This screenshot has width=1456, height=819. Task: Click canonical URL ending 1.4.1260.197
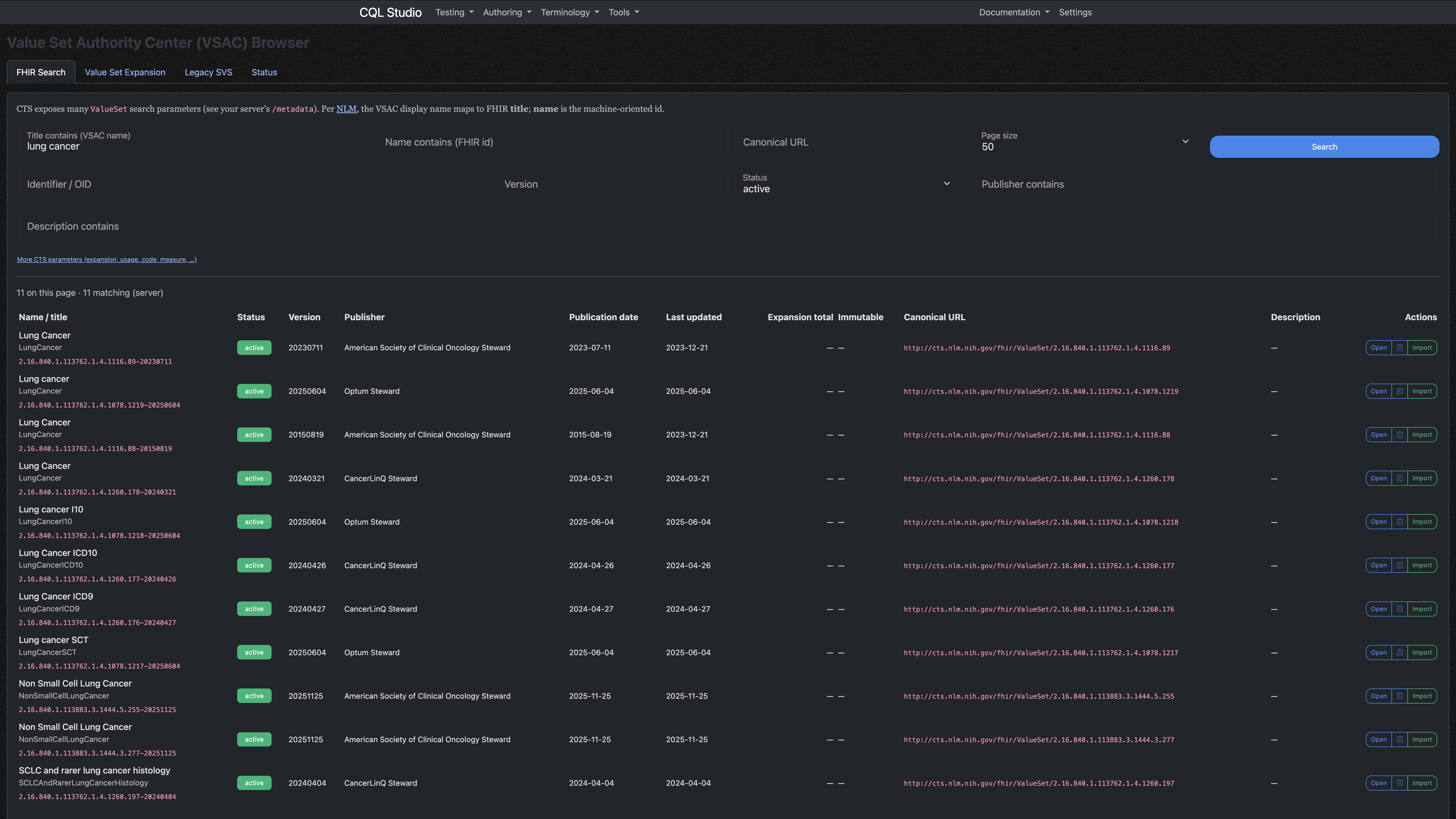(x=1039, y=783)
